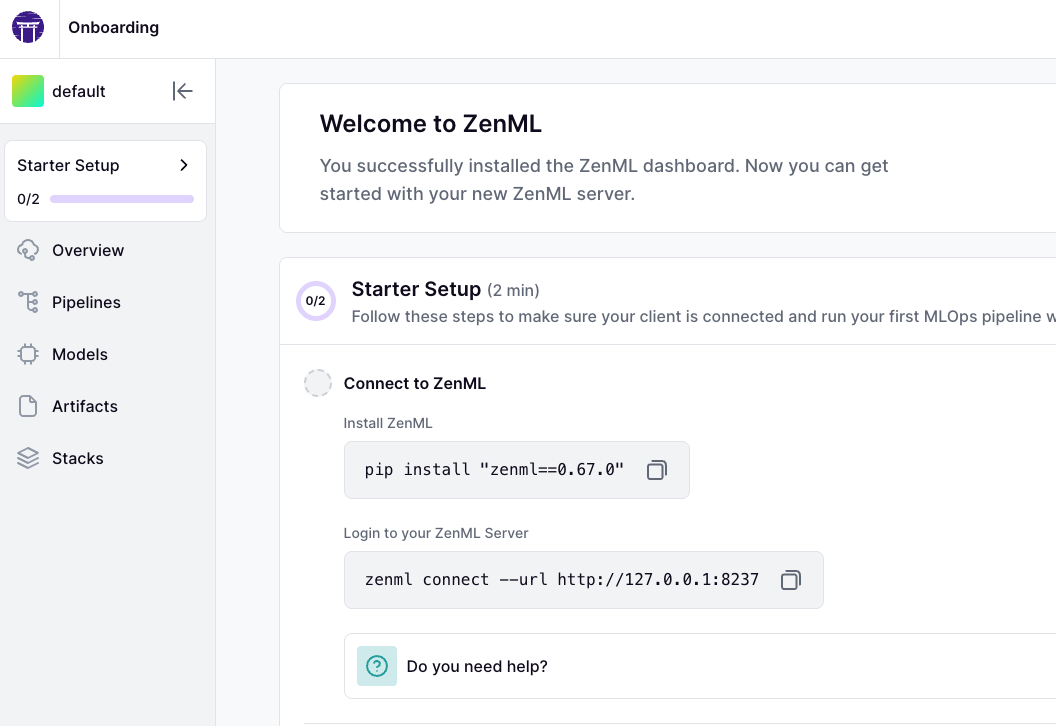Click the Starter Setup section heading
This screenshot has width=1056, height=726.
coord(416,289)
